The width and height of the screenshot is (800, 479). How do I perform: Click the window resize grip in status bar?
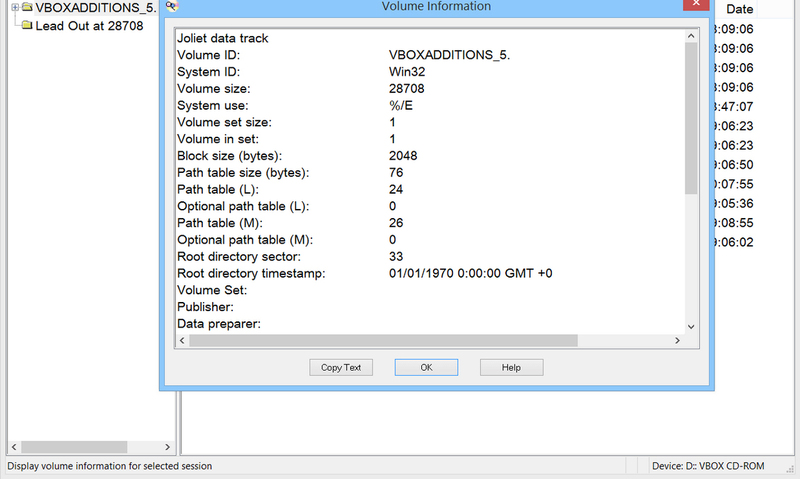(791, 469)
